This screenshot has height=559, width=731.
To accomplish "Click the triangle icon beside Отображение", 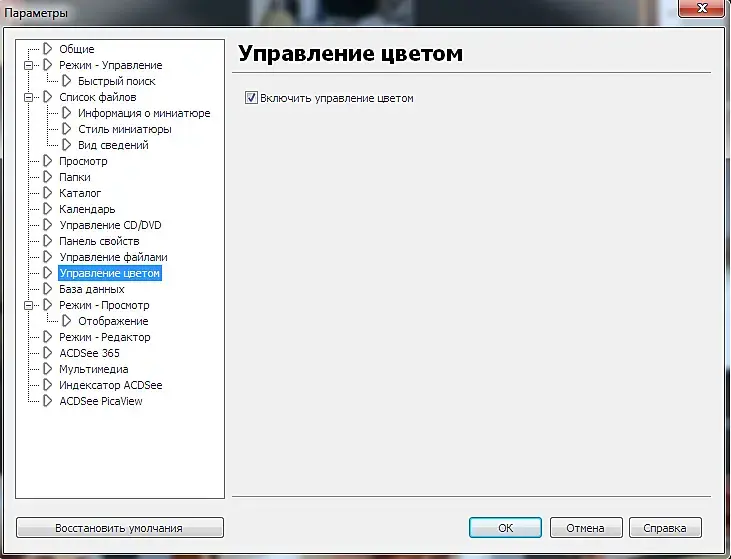I will pos(67,321).
